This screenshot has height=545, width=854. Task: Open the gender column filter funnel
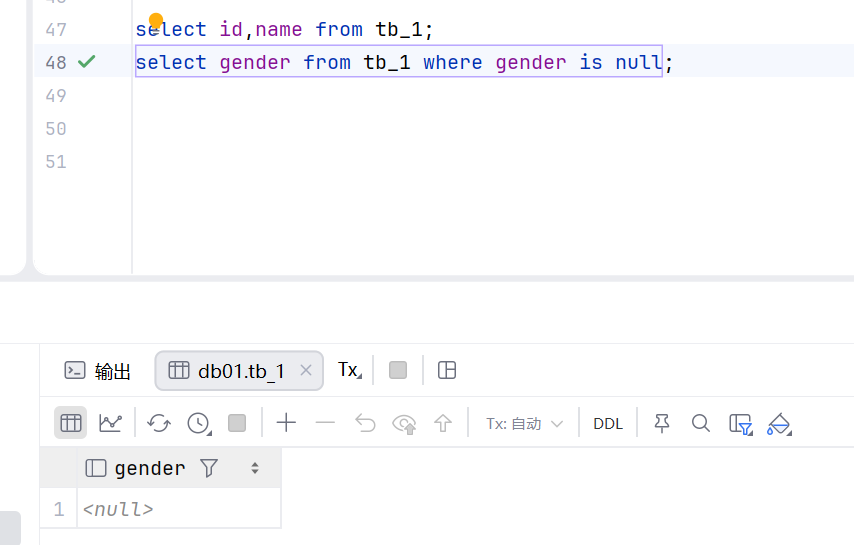pos(209,468)
